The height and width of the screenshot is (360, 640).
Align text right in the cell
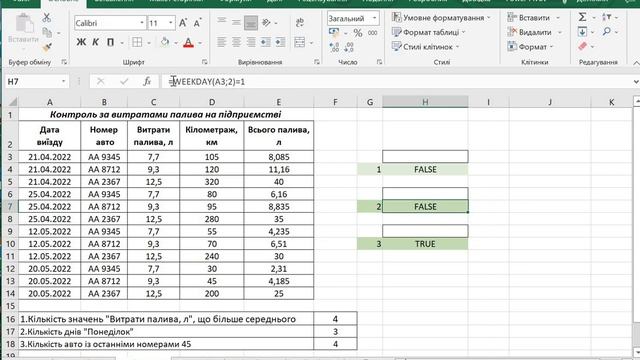click(251, 42)
